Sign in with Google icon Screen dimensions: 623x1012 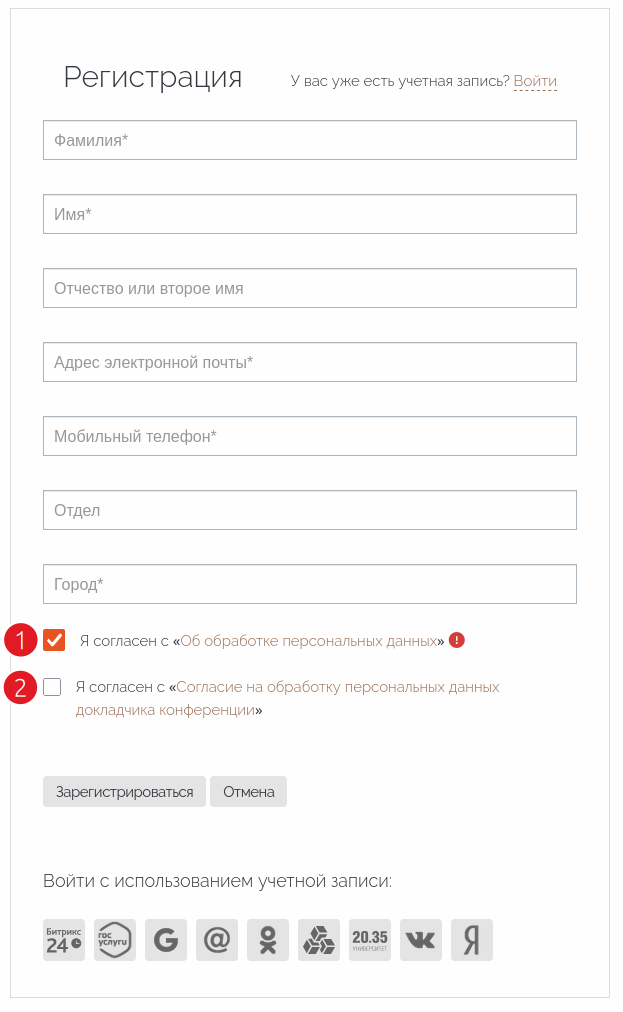click(x=166, y=940)
